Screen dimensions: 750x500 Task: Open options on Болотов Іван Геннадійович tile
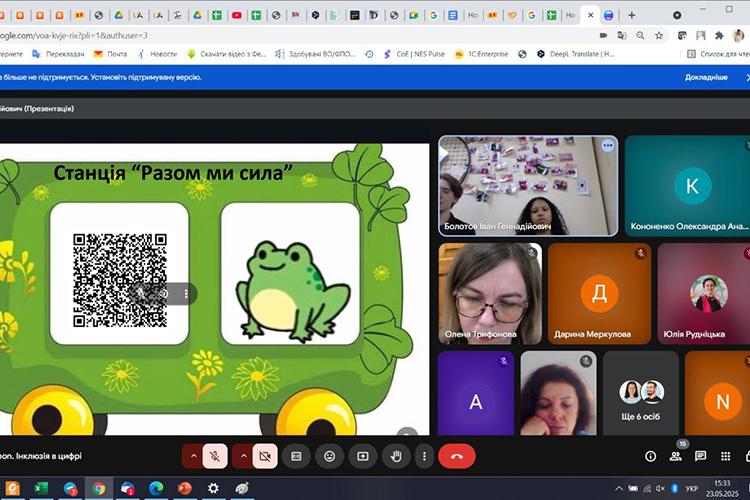click(607, 145)
